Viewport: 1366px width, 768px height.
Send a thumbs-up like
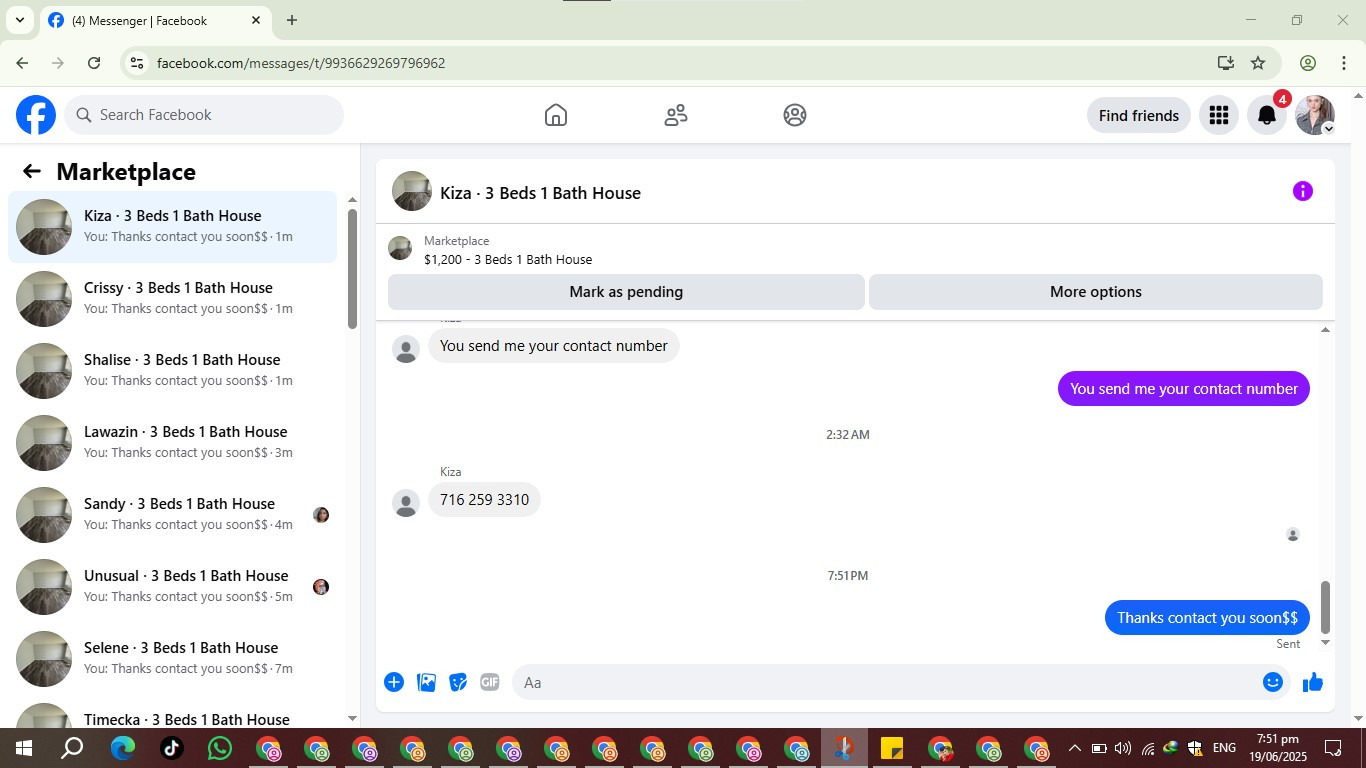coord(1313,682)
